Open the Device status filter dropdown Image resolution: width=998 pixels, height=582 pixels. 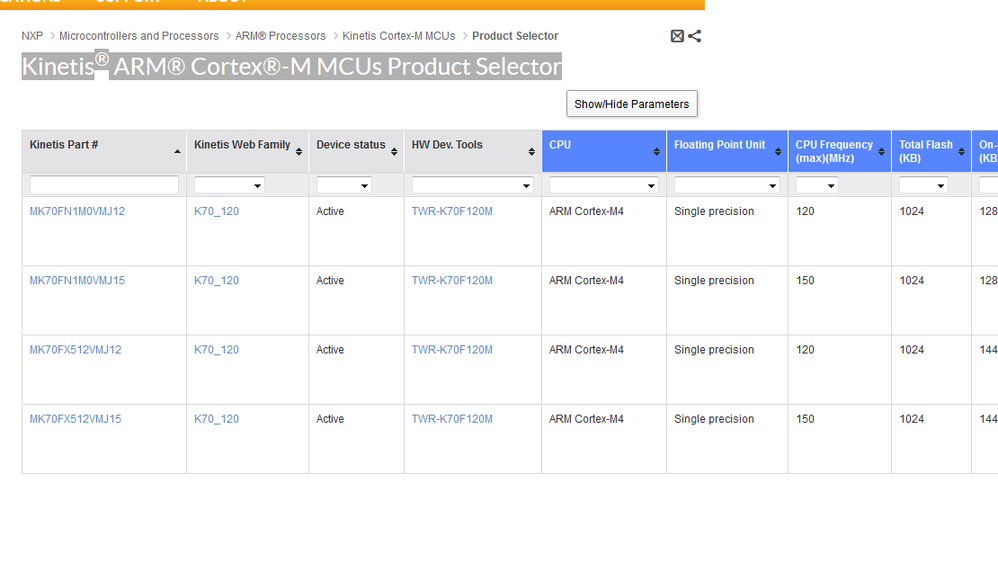tap(344, 185)
